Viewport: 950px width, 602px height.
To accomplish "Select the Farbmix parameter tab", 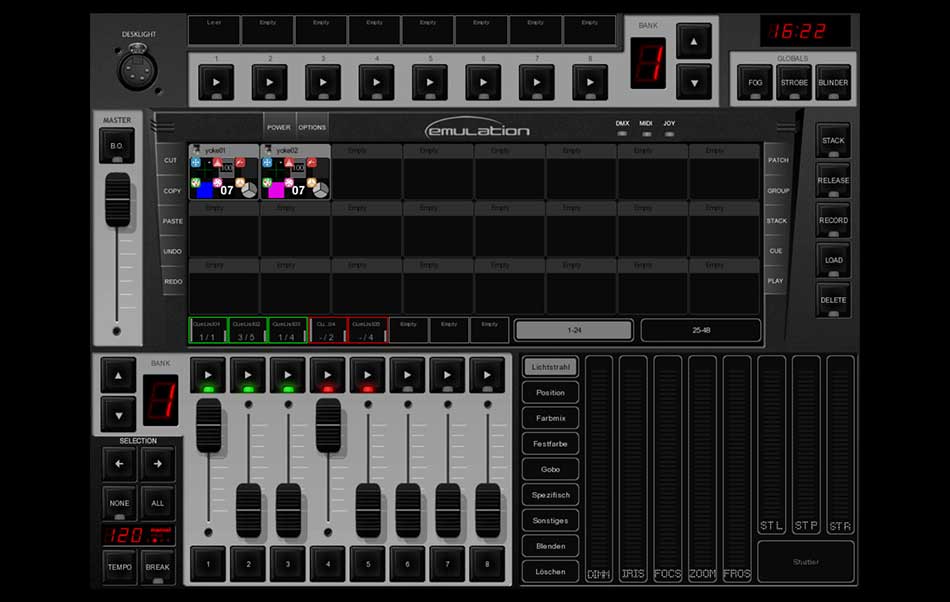I will point(550,419).
